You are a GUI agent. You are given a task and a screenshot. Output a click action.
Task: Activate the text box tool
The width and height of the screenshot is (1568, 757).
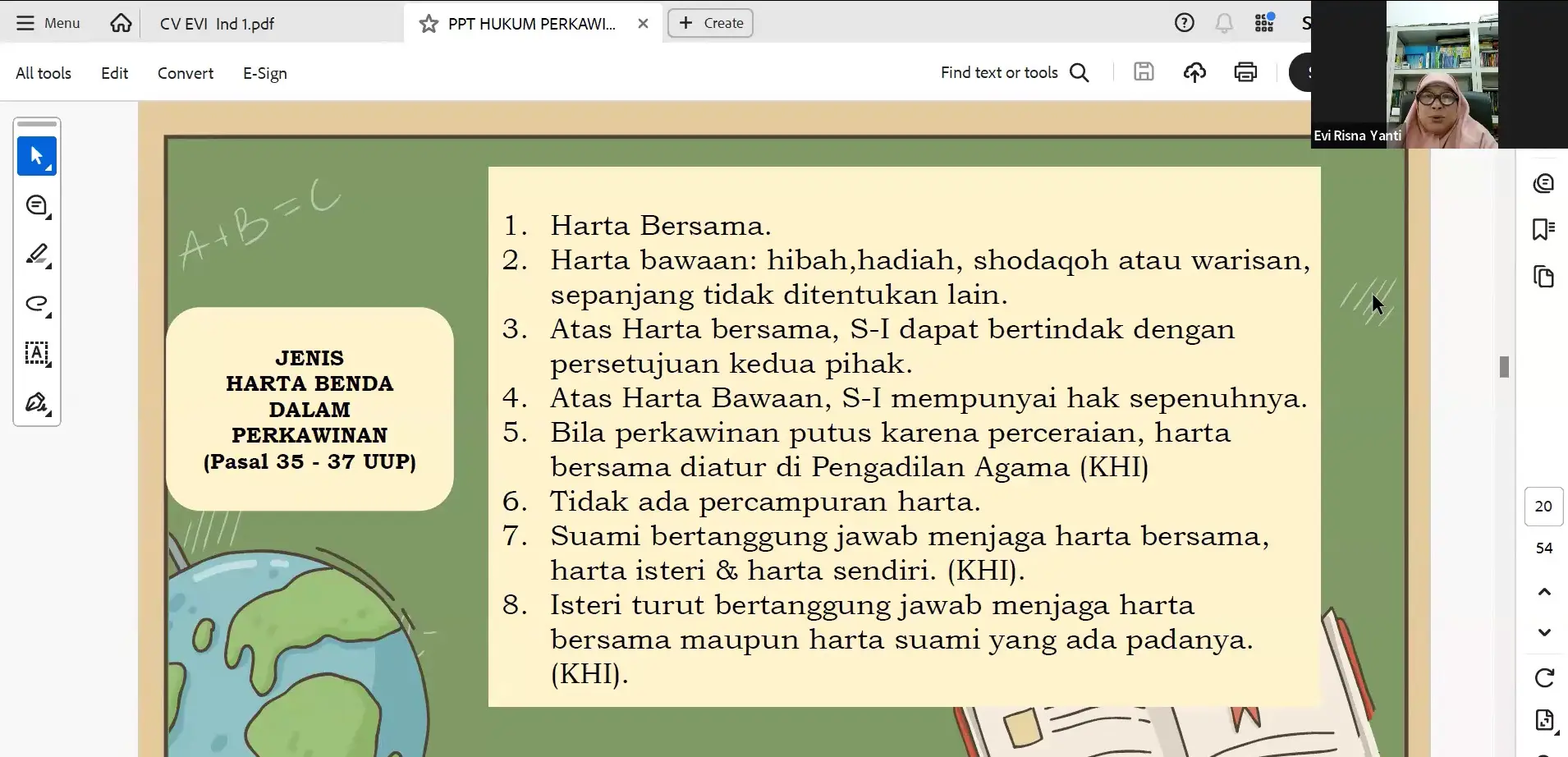[x=37, y=354]
